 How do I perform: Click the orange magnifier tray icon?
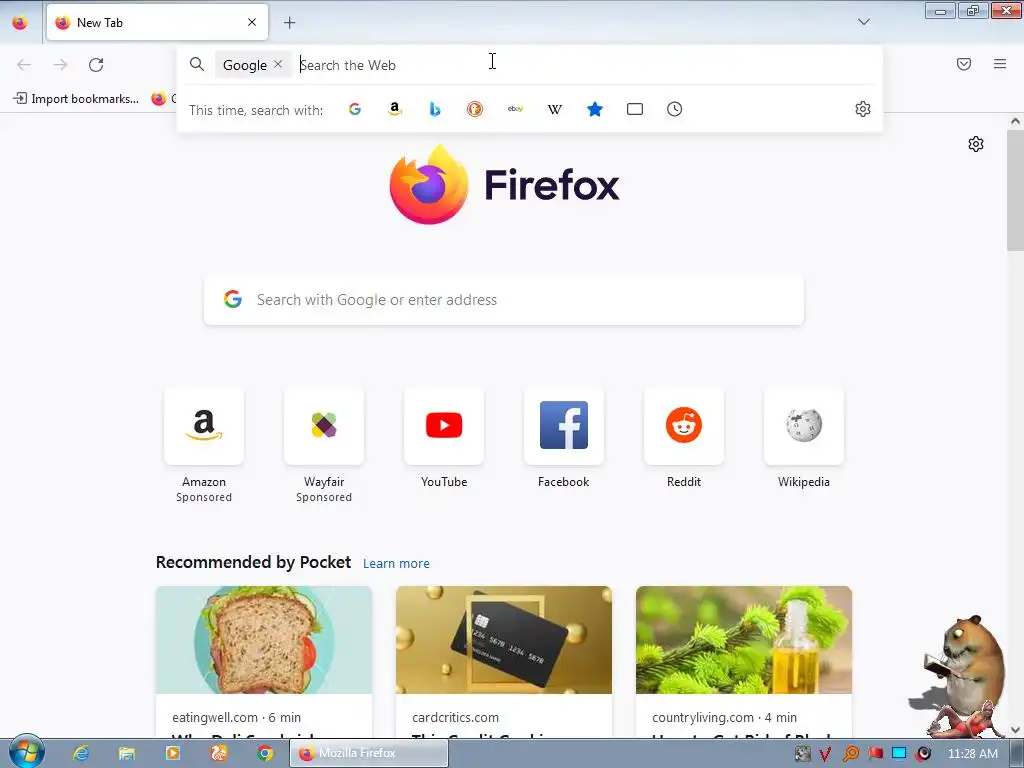click(x=850, y=754)
